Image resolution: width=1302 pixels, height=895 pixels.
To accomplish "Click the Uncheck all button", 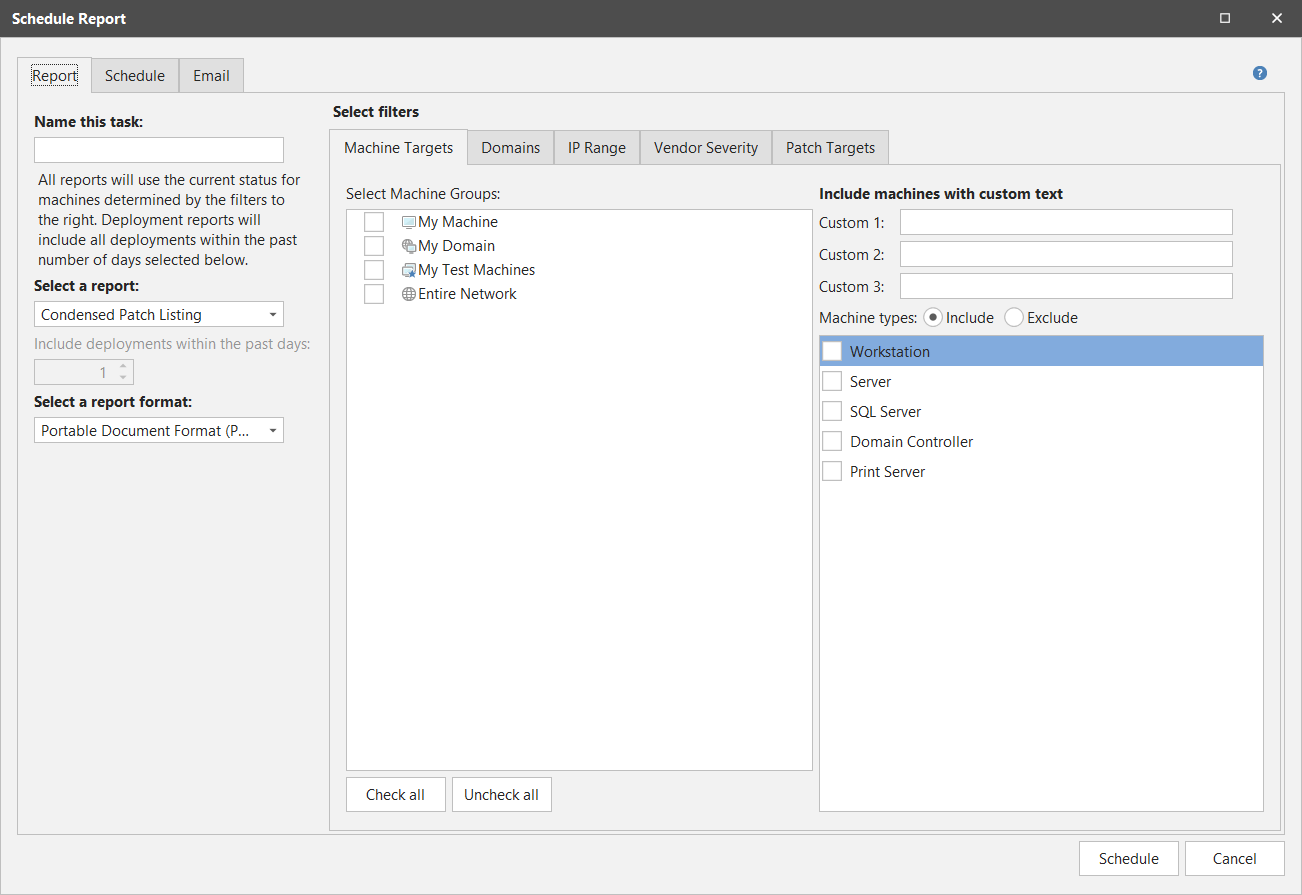I will tap(502, 794).
